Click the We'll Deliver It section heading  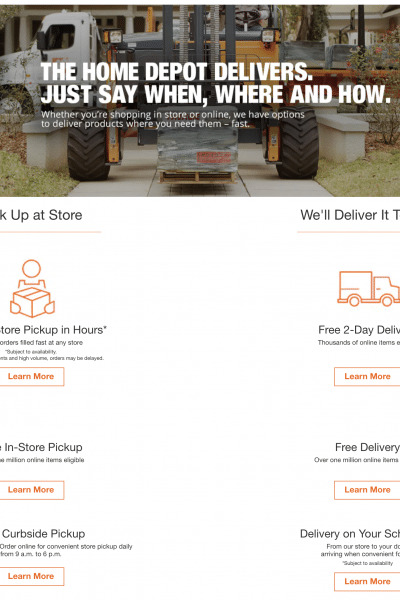click(x=350, y=215)
